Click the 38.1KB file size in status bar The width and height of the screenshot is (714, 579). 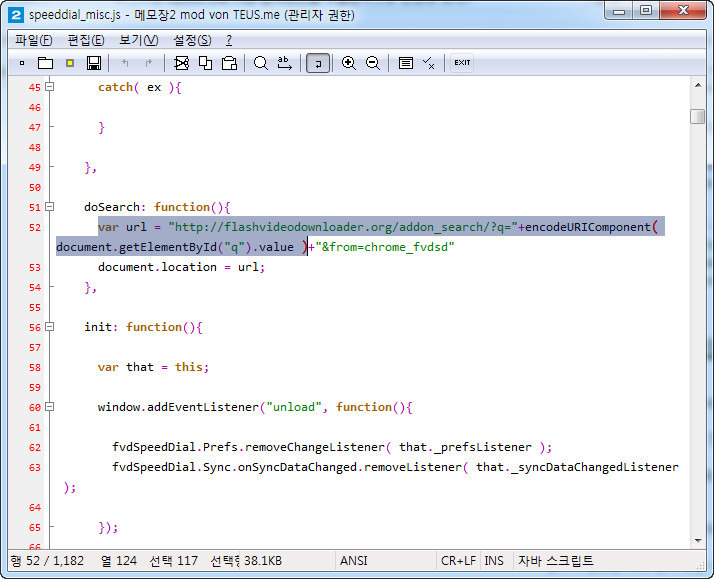tap(263, 560)
